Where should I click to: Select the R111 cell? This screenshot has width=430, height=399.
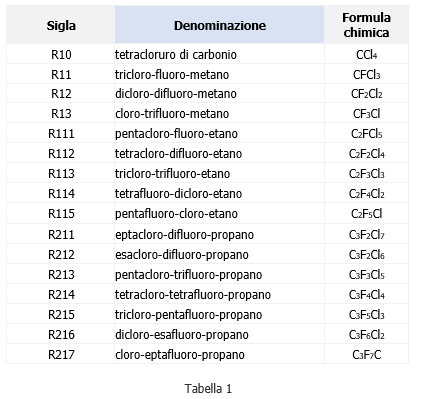(x=61, y=133)
